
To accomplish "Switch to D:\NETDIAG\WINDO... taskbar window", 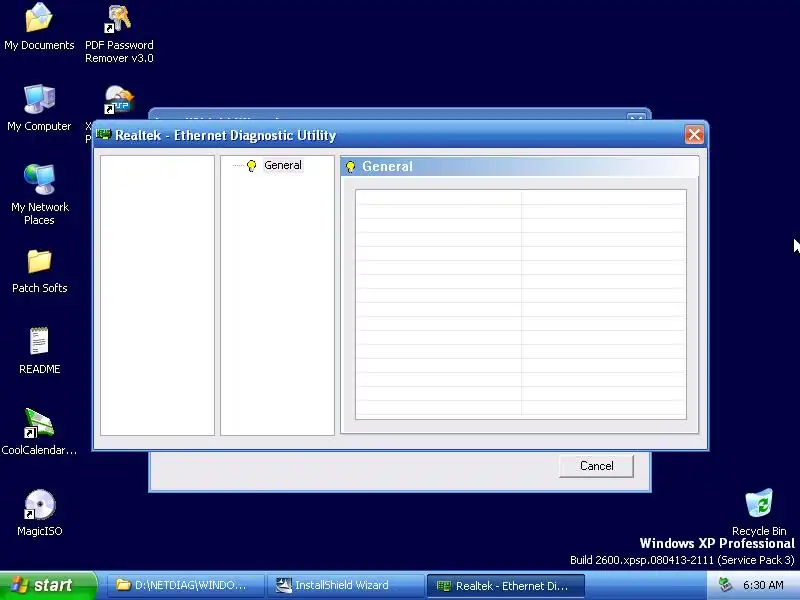I will [x=185, y=585].
